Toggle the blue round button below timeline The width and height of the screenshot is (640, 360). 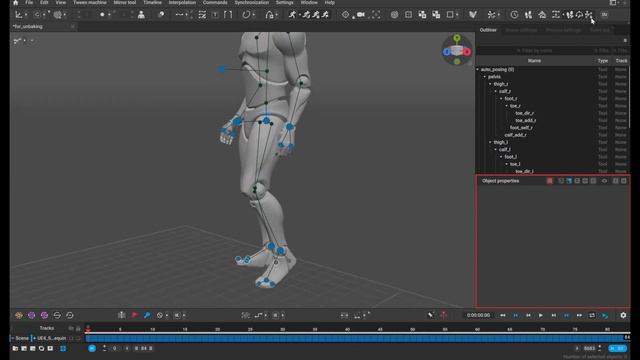92,348
